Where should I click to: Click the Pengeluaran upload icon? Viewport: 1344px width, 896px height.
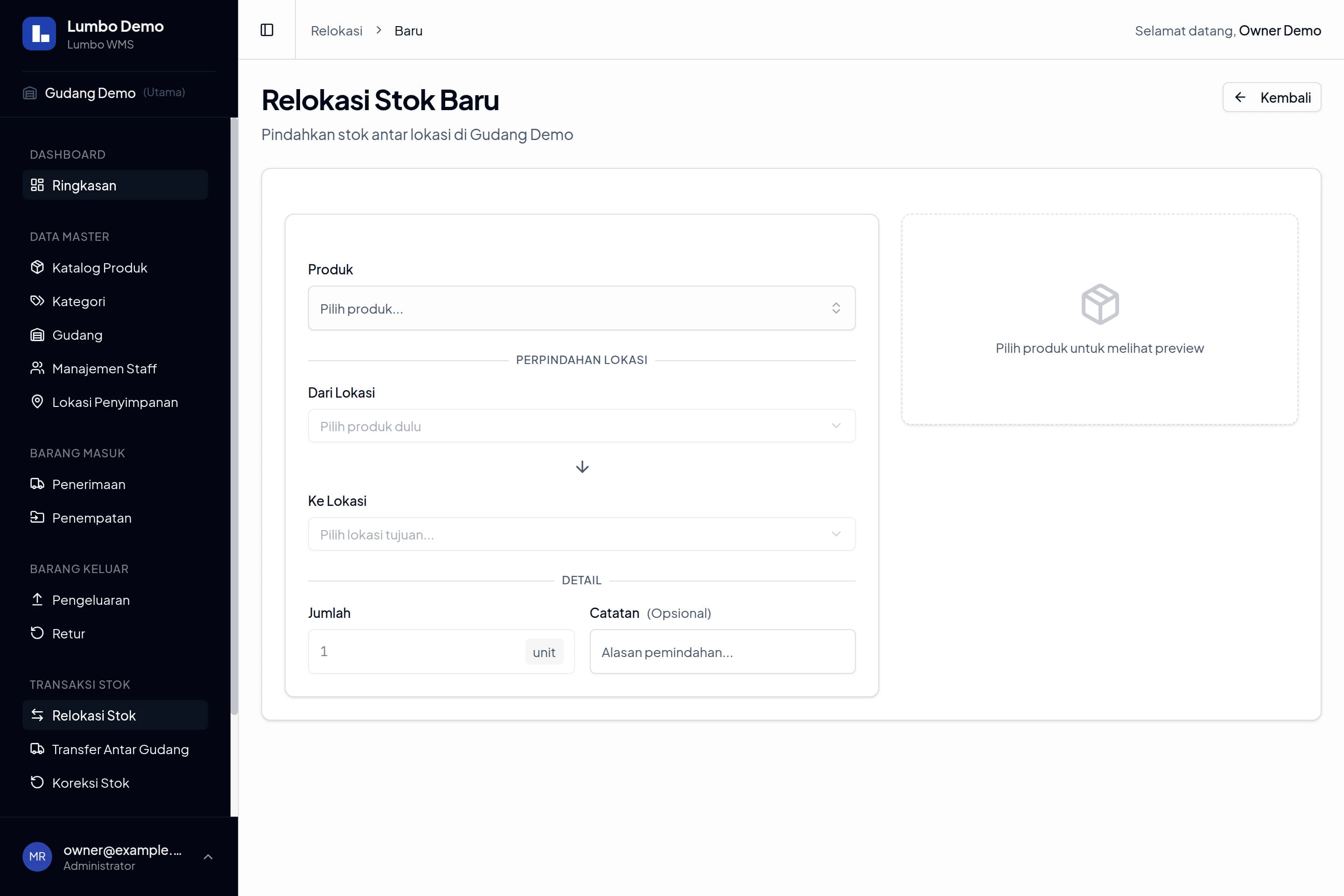coord(37,599)
